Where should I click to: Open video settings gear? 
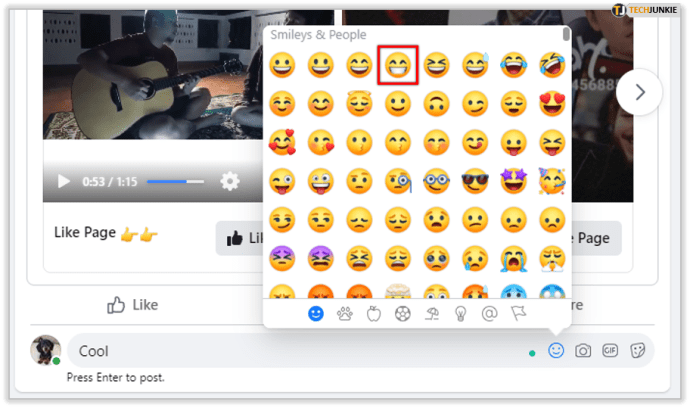(230, 181)
